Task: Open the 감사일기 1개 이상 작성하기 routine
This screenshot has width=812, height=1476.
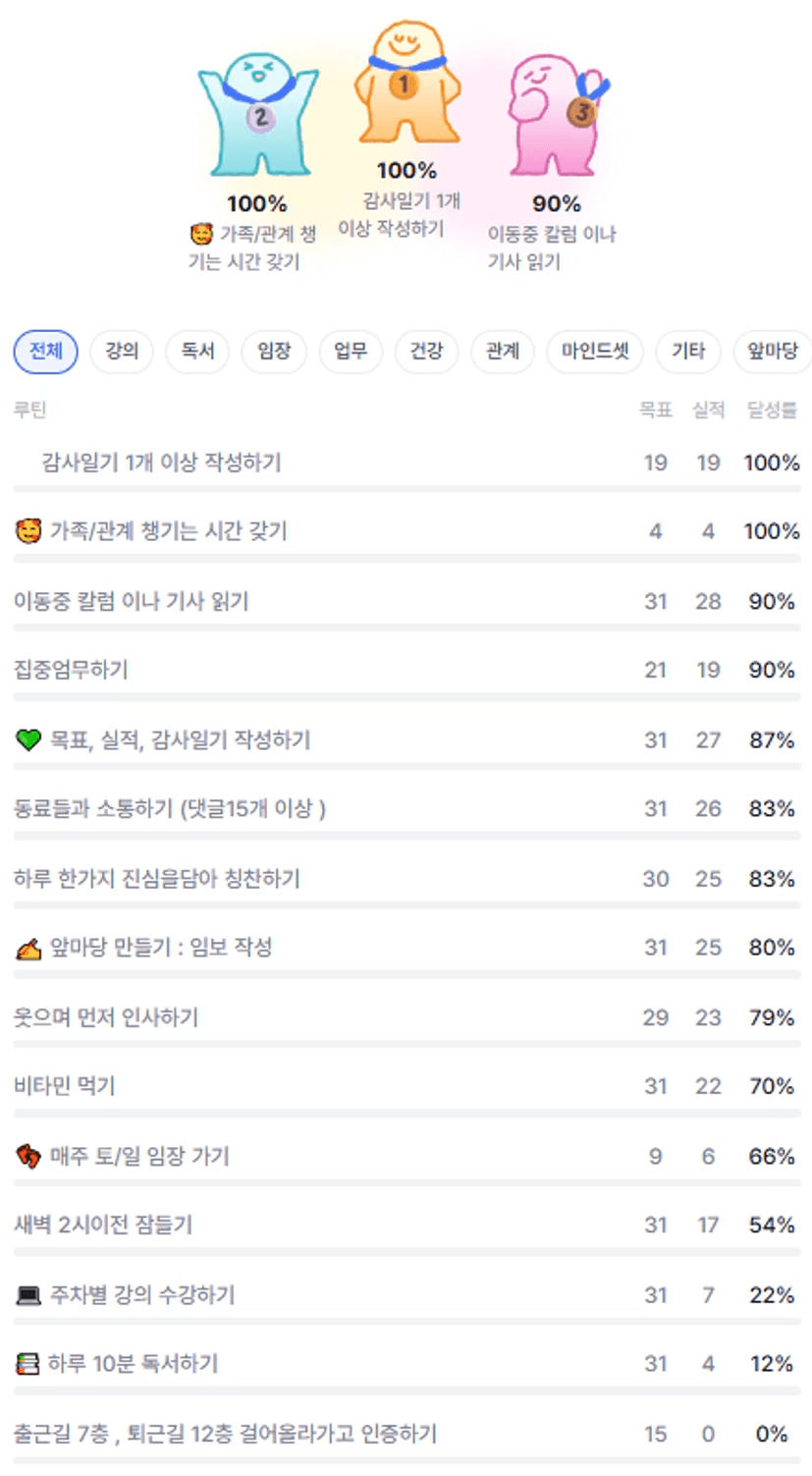Action: 161,463
